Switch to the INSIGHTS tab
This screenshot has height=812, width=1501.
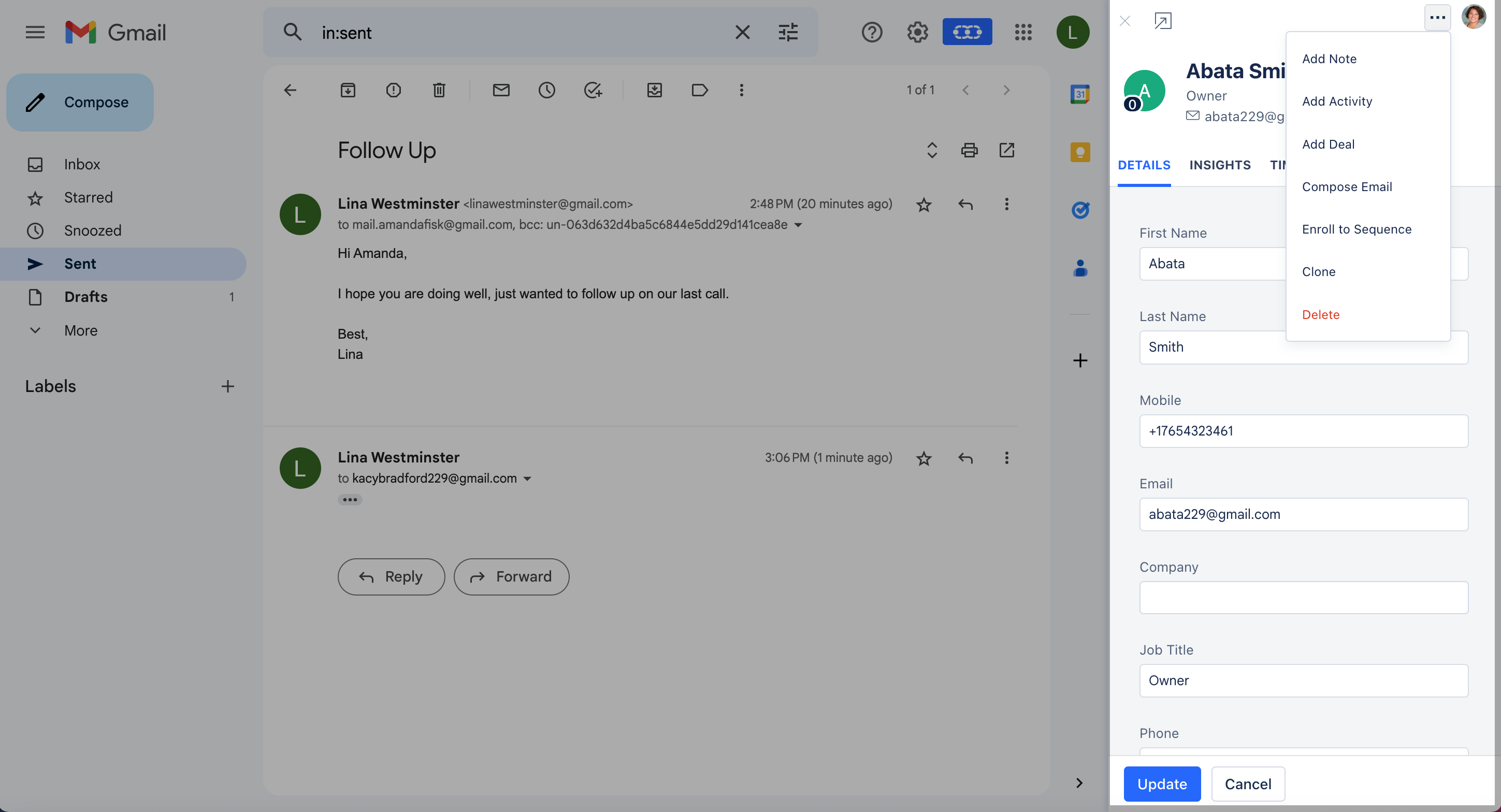(1220, 165)
